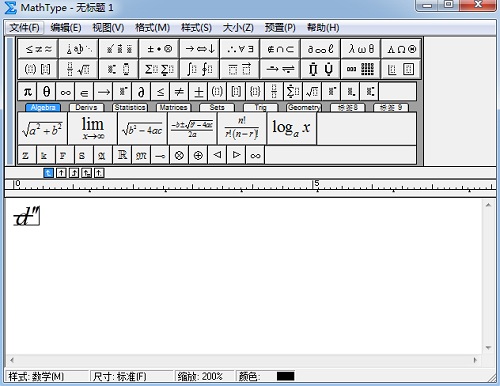Image resolution: width=500 pixels, height=386 pixels.
Task: Insert the small-bar square root template
Action: pyautogui.click(x=312, y=91)
